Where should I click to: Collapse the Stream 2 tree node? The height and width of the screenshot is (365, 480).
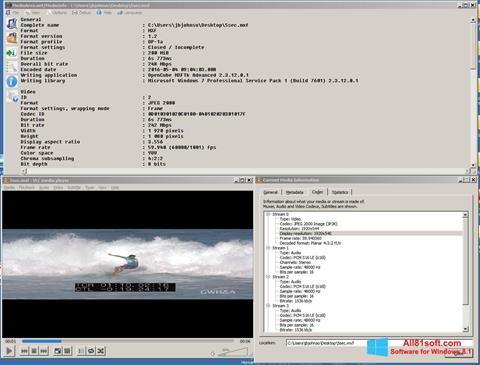pos(268,277)
